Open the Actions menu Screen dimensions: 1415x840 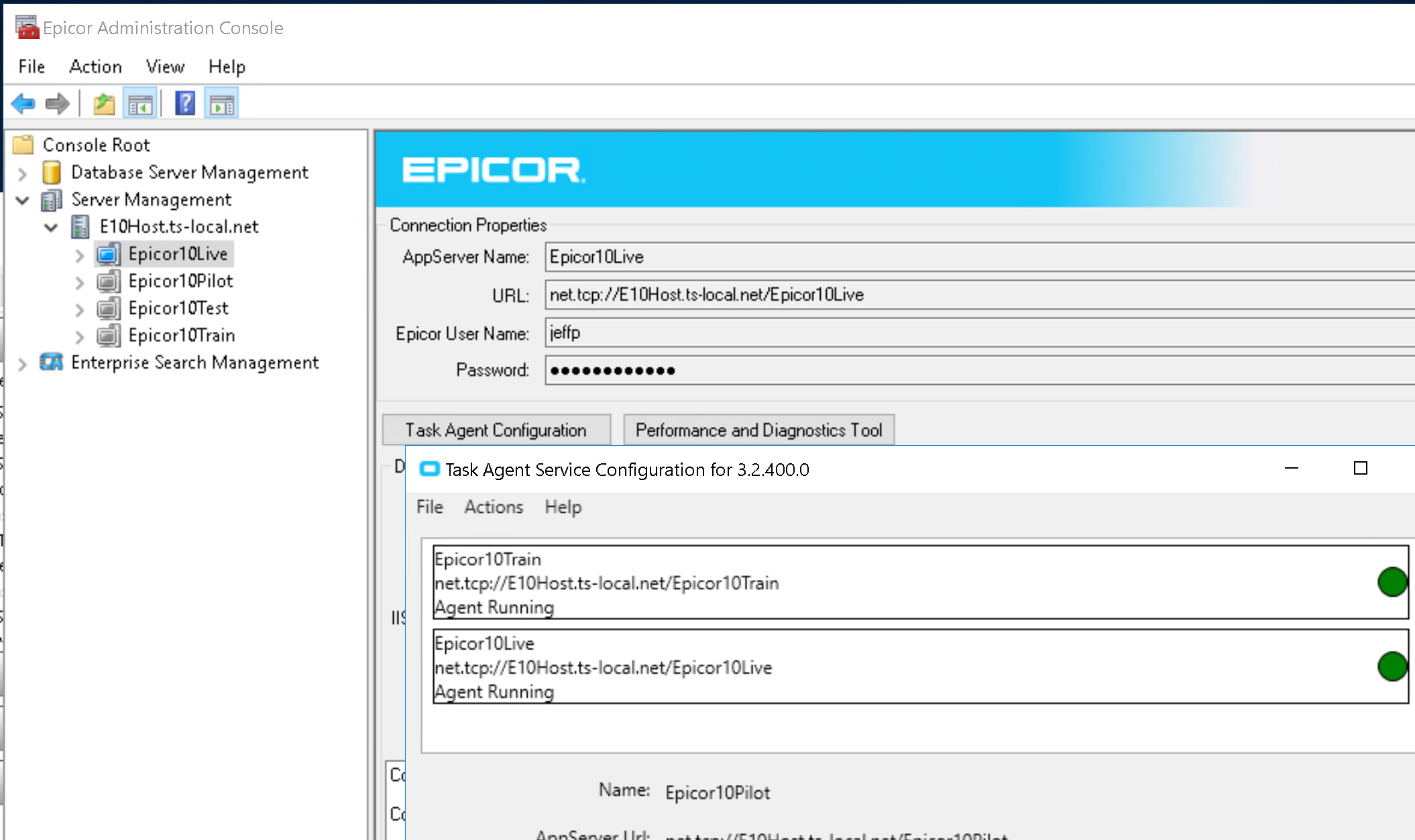[494, 507]
